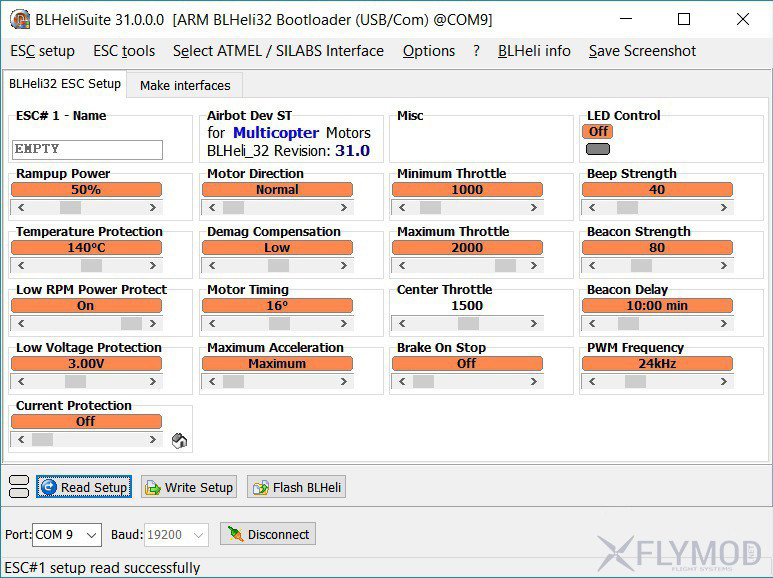This screenshot has height=578, width=773.
Task: Click right arrow of Demag Compensation slider
Action: pyautogui.click(x=344, y=265)
